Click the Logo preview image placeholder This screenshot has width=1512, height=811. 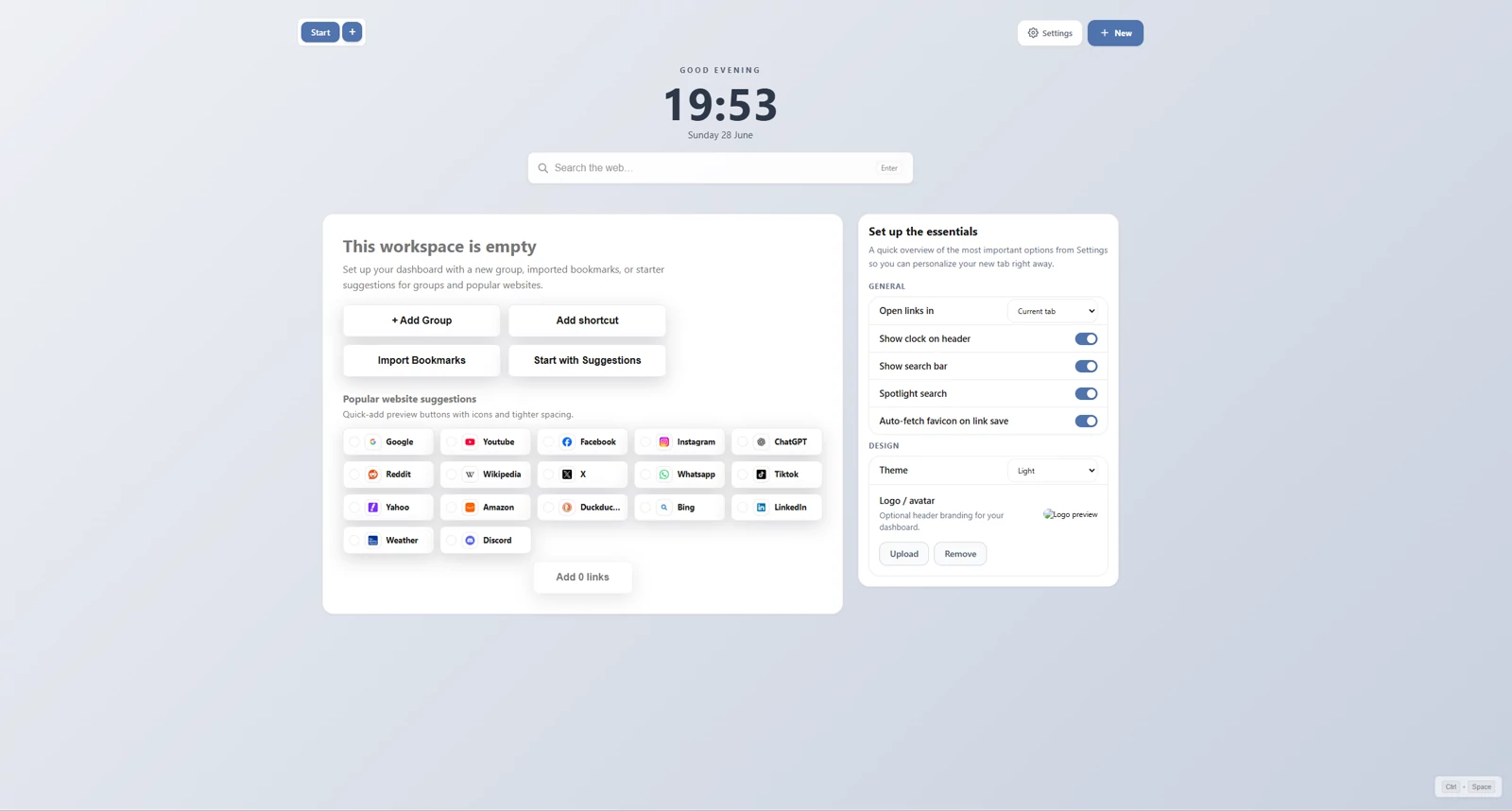click(1071, 514)
